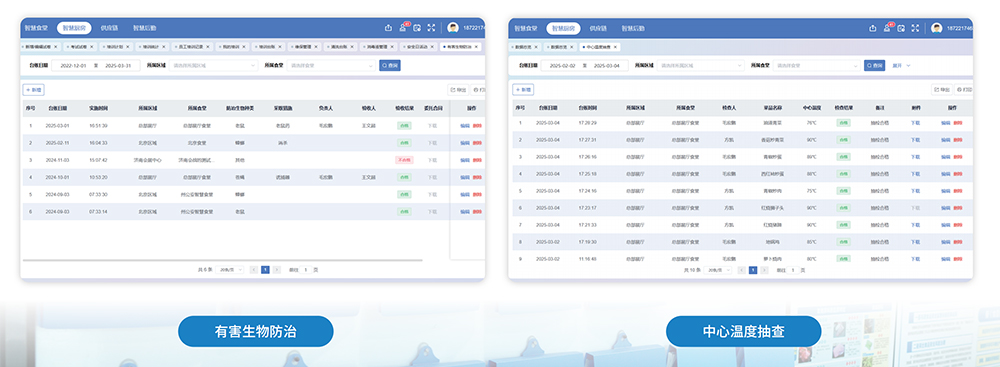The image size is (1000, 367).
Task: Close the 中心温度抽查 tab in right window
Action: click(x=615, y=47)
